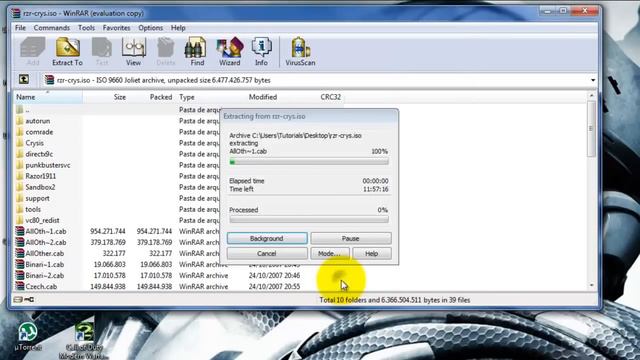Click size value 954.271.744 of AllOth~1.cab
Screen dimensions: 640x360
[108, 231]
